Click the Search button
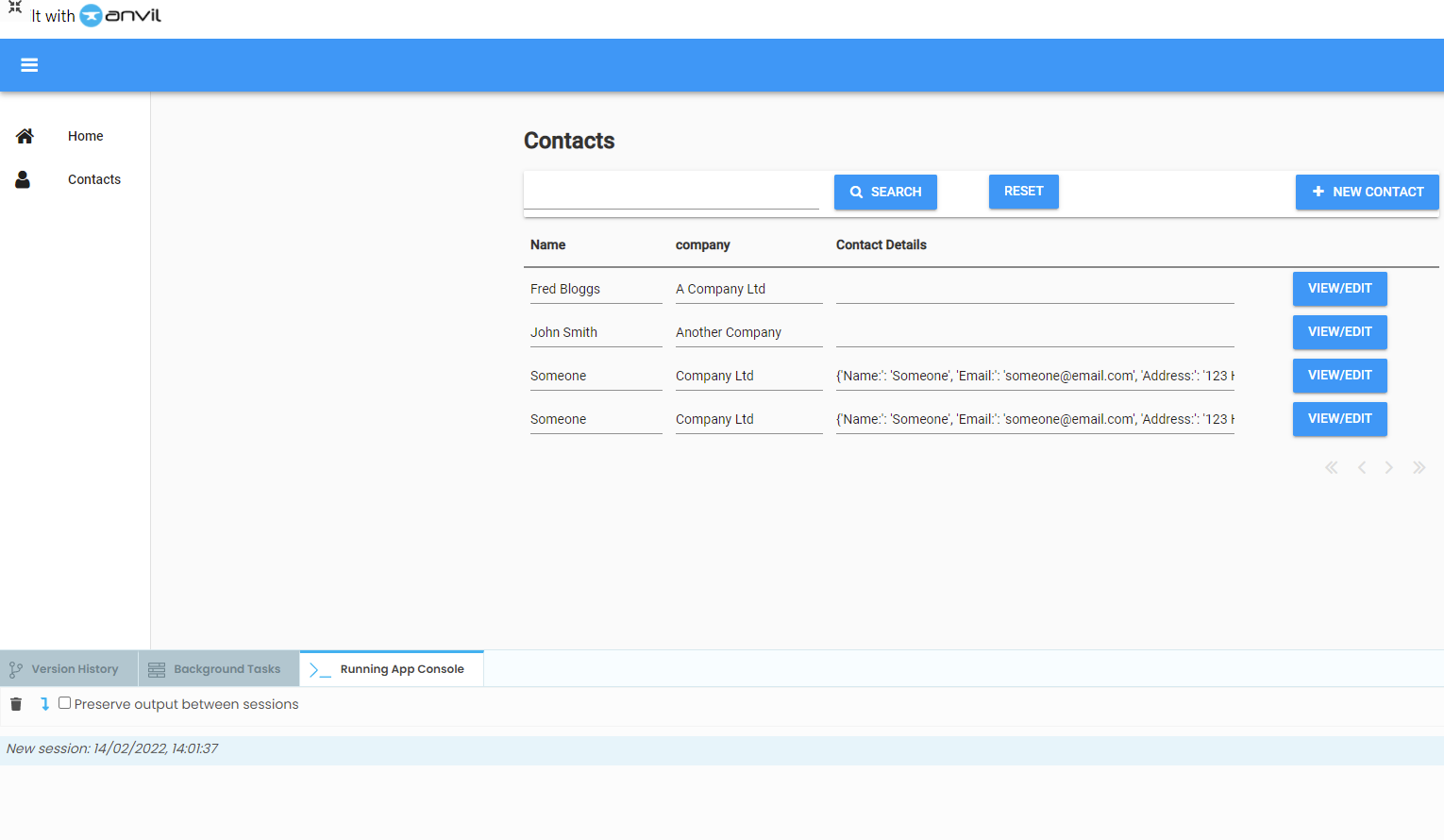The height and width of the screenshot is (840, 1444). 885,192
